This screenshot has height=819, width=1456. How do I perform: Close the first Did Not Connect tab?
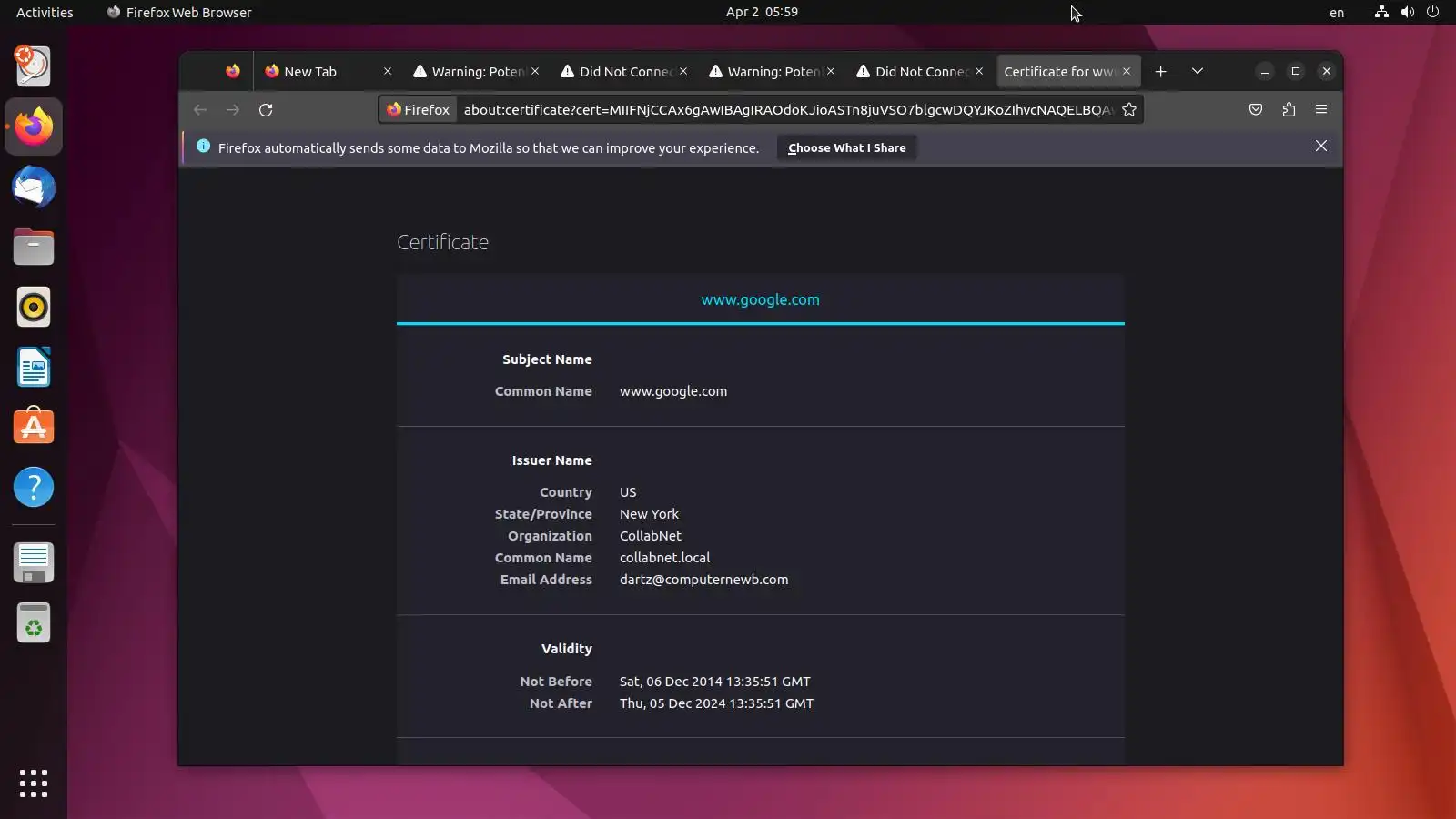683,71
